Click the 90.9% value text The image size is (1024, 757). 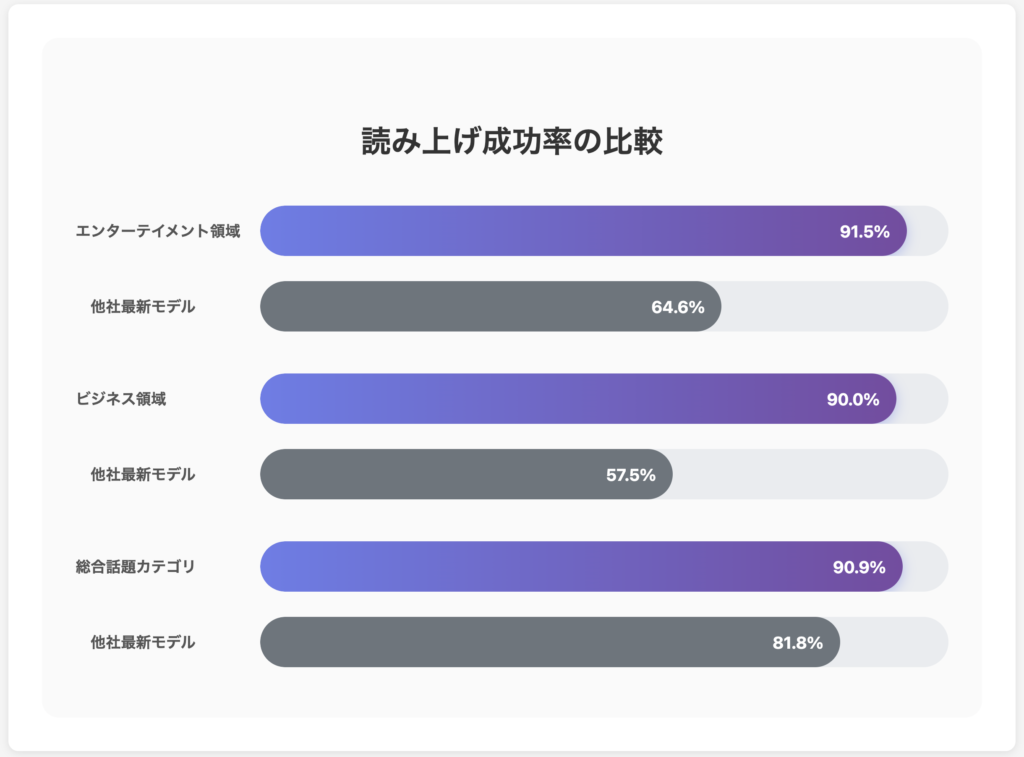[x=859, y=568]
